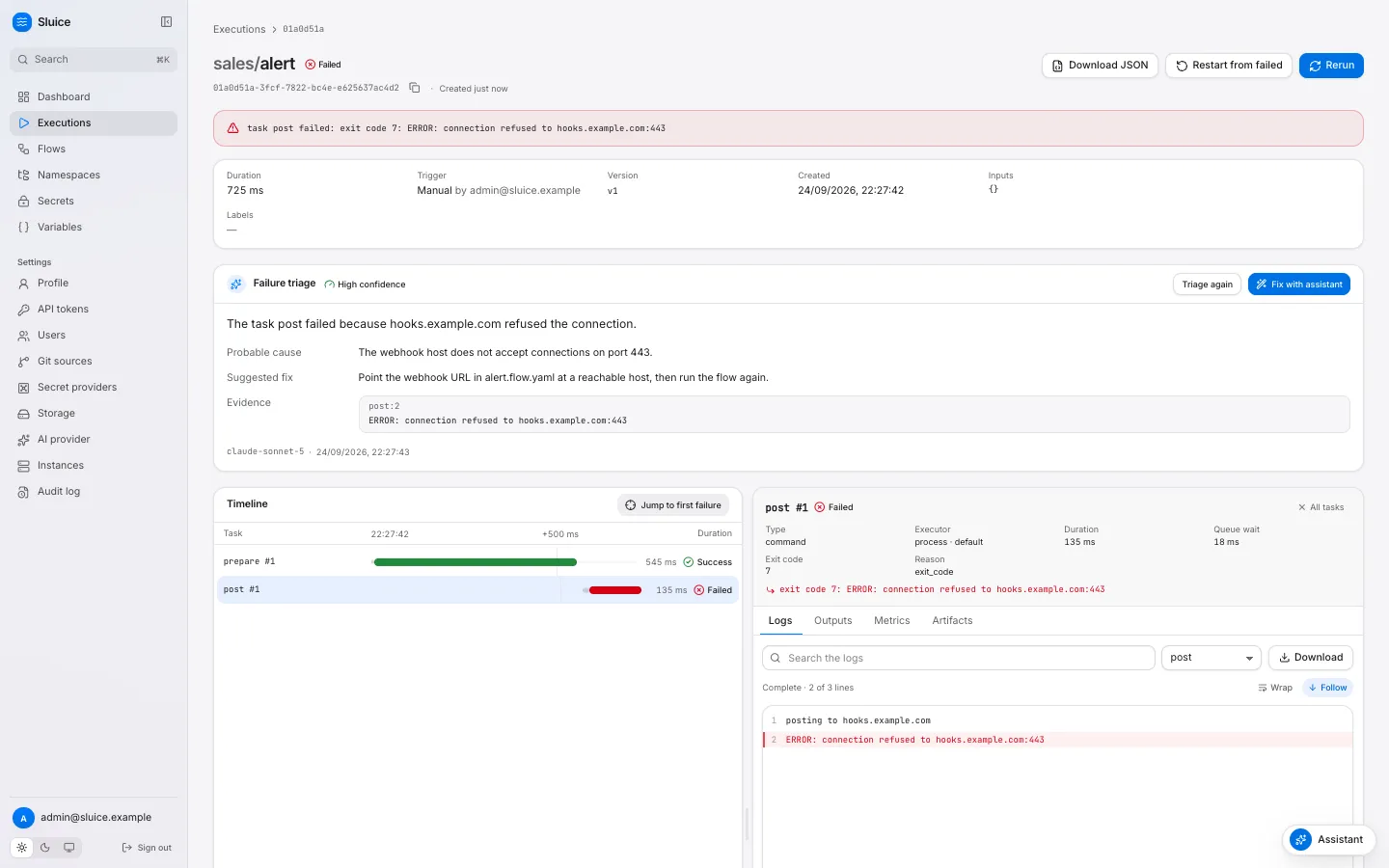The width and height of the screenshot is (1389, 868).
Task: Open the Audit log
Action: coord(94,491)
